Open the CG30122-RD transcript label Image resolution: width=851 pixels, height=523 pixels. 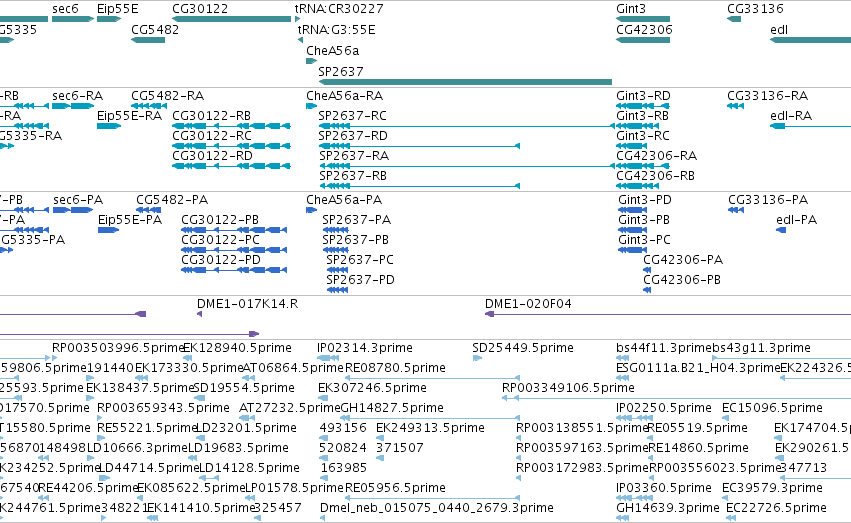(212, 156)
